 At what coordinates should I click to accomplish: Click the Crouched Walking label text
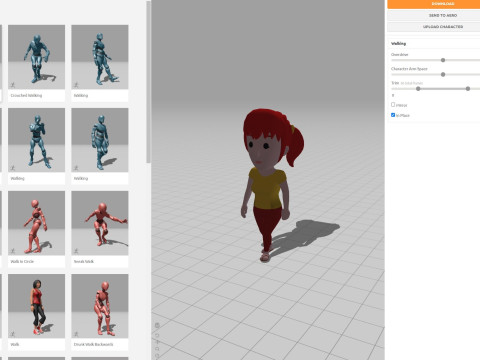(x=26, y=96)
